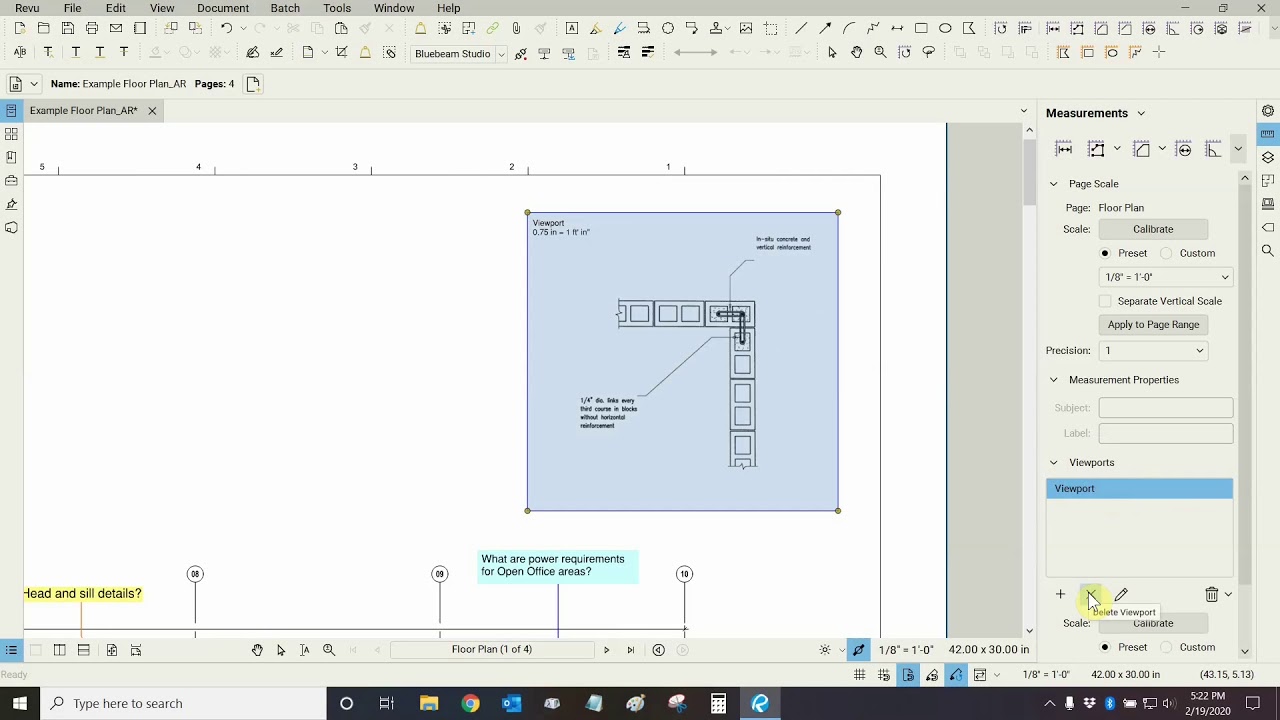Image resolution: width=1280 pixels, height=720 pixels.
Task: Open the dimmer sun icon dropdown arrow
Action: click(x=842, y=650)
